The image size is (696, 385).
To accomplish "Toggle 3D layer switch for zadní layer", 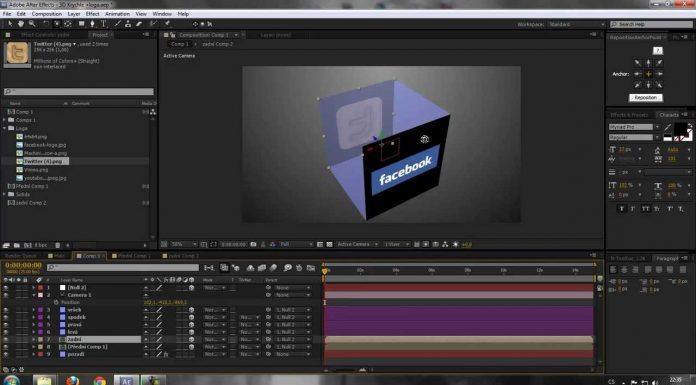I will pyautogui.click(x=191, y=339).
